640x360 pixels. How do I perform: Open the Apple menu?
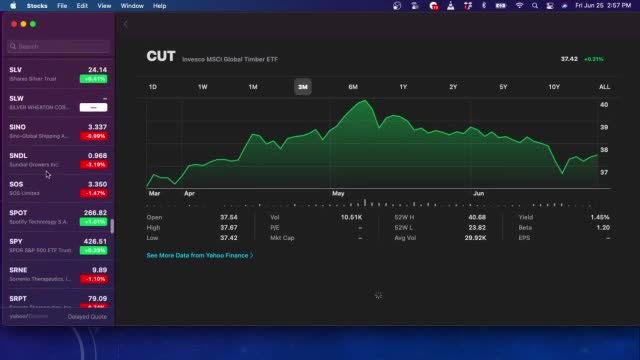pyautogui.click(x=13, y=6)
